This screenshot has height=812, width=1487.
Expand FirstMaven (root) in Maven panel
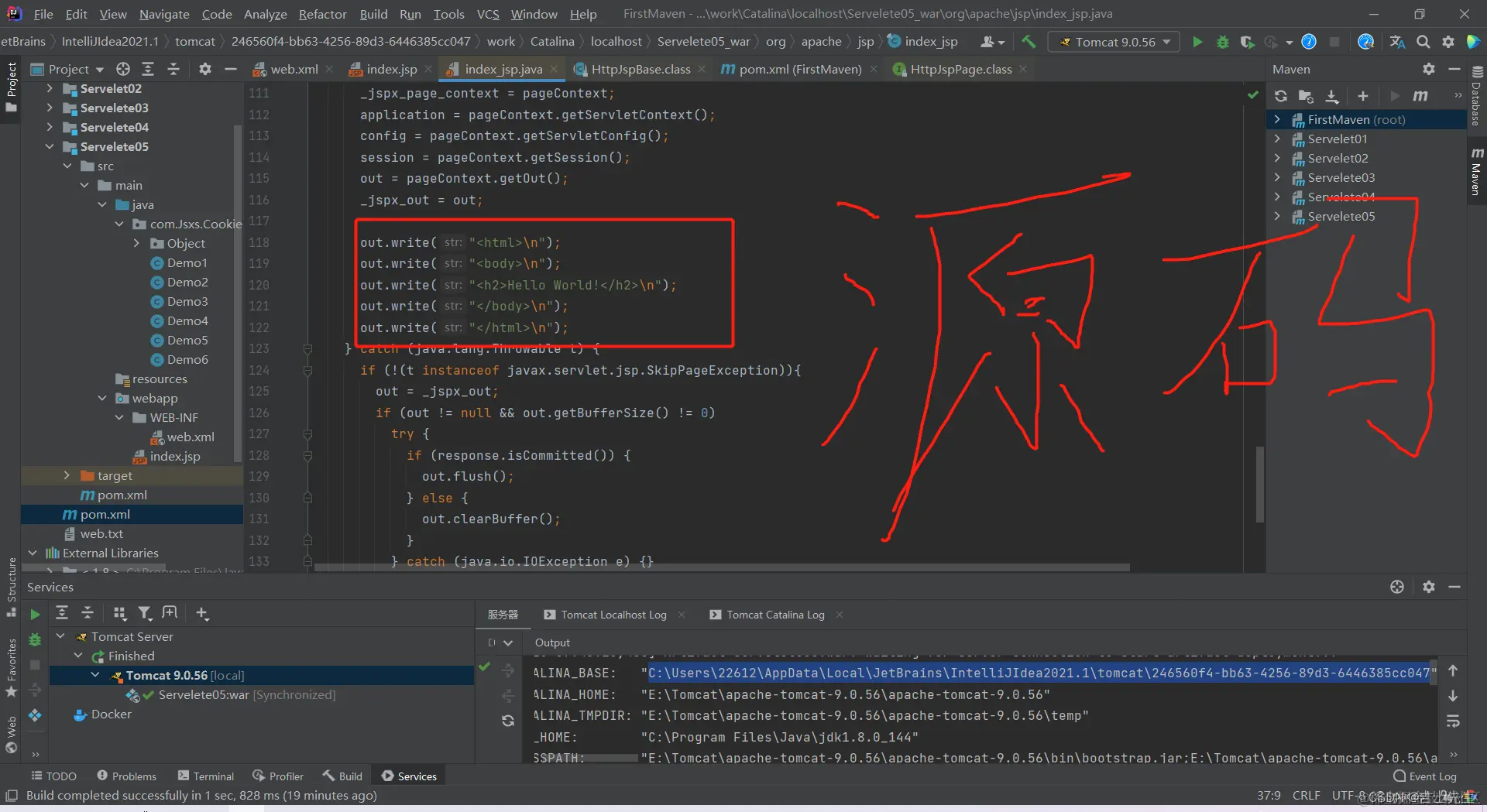1277,119
